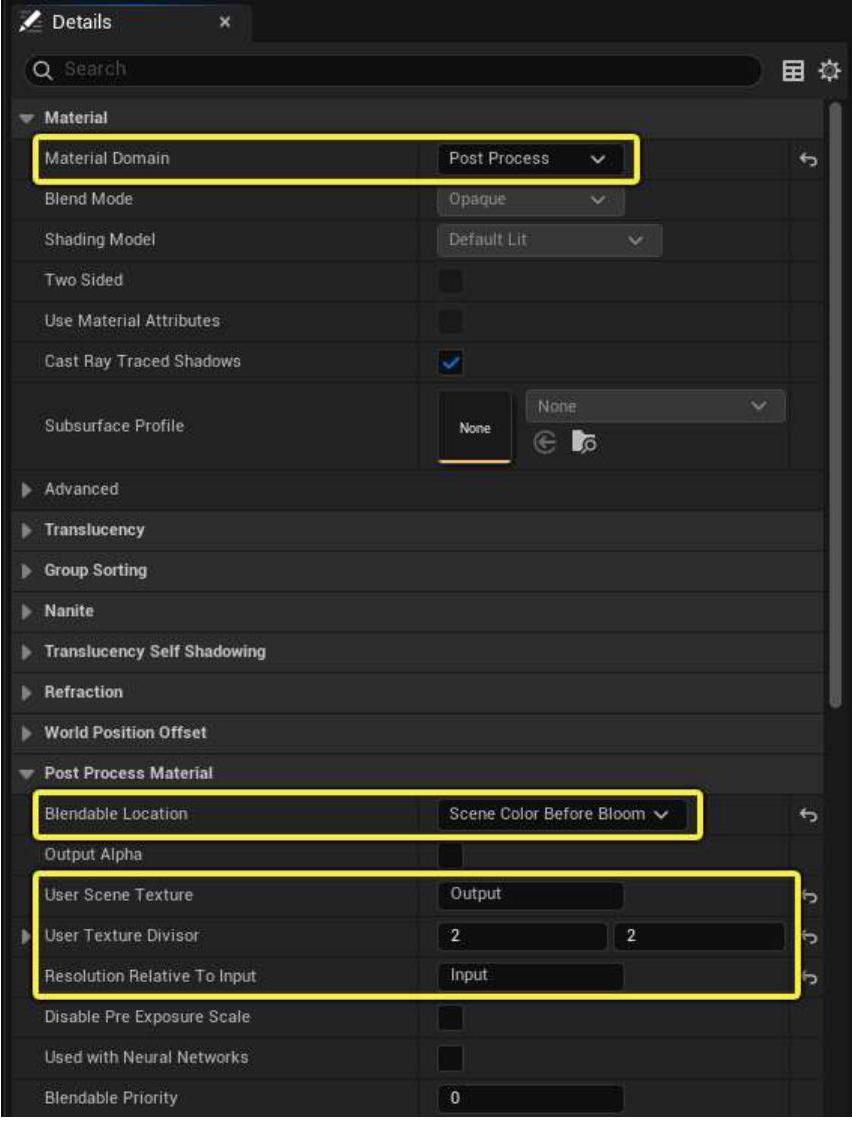Close the Details tab
Screen dimensions: 852x1121
224,22
